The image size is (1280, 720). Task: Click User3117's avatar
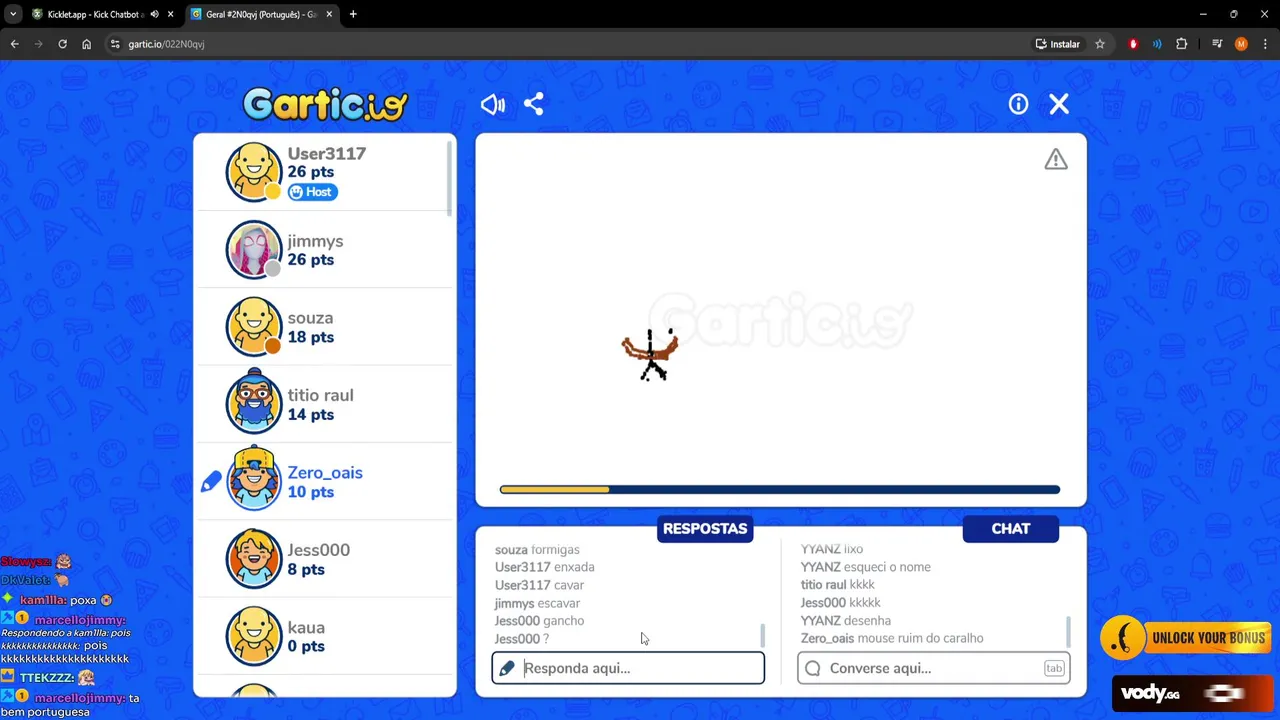(254, 172)
